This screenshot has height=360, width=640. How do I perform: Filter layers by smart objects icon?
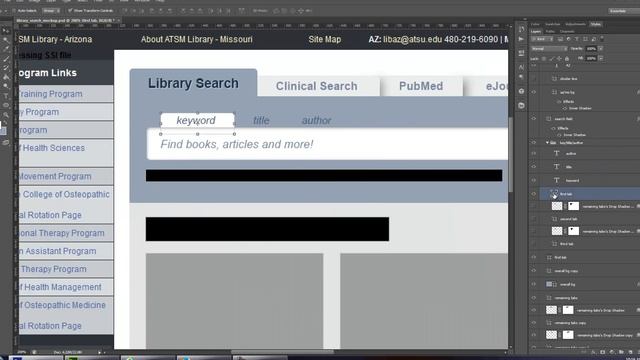tap(593, 39)
